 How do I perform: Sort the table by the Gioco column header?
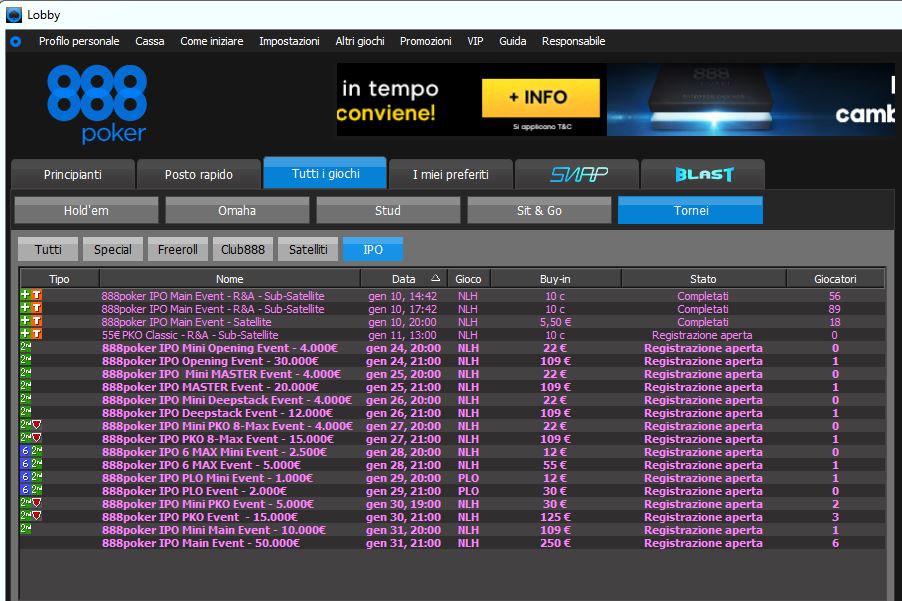(x=468, y=279)
